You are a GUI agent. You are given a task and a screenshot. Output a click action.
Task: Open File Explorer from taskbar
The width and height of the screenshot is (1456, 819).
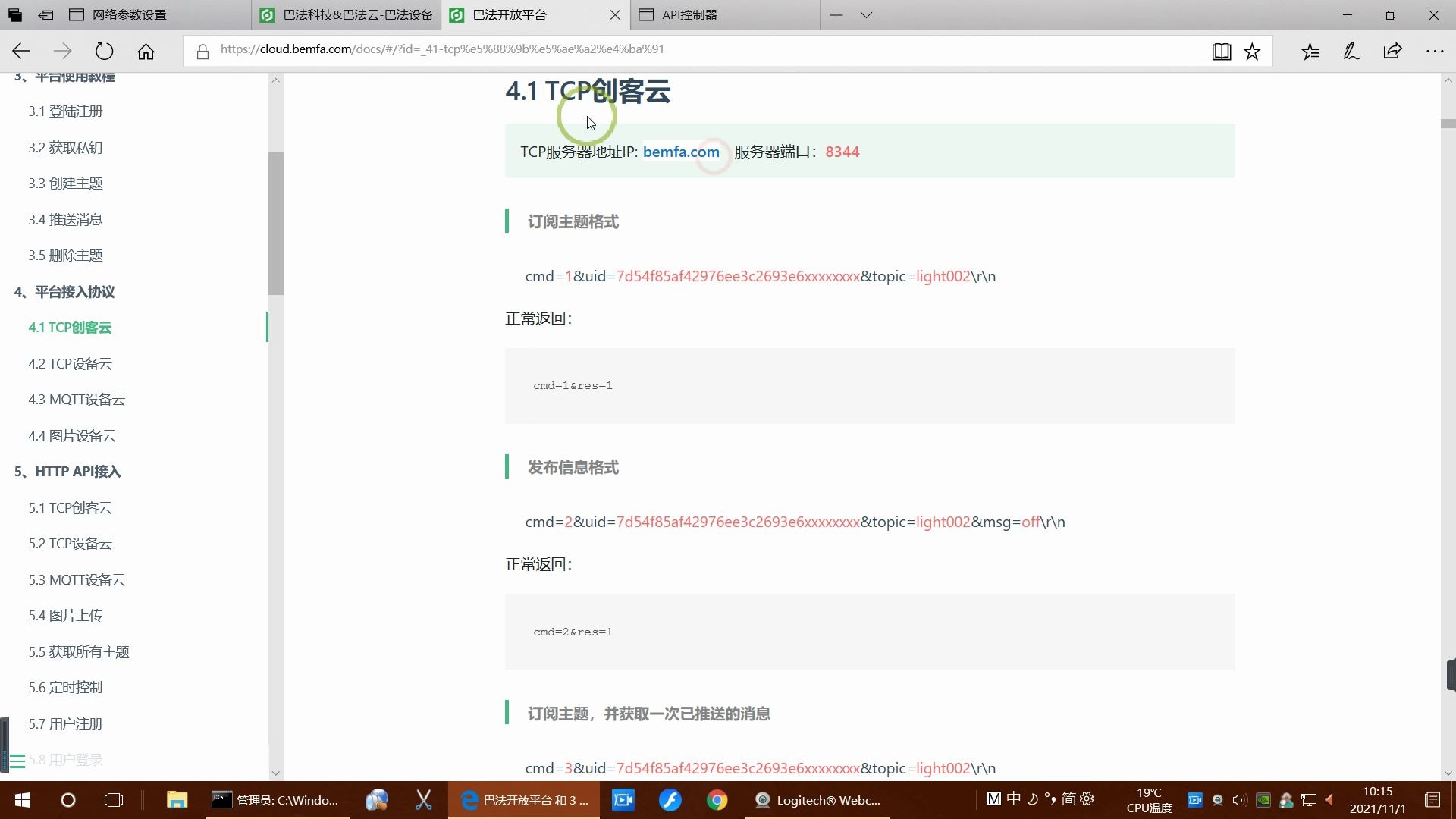click(177, 800)
